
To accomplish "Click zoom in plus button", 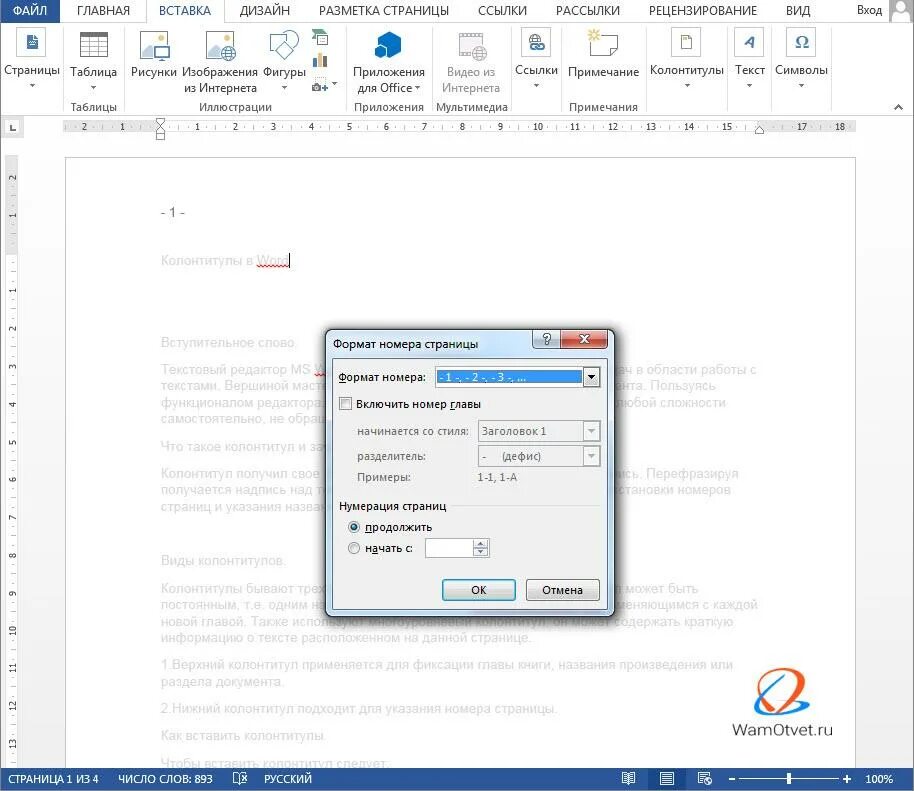I will 846,779.
